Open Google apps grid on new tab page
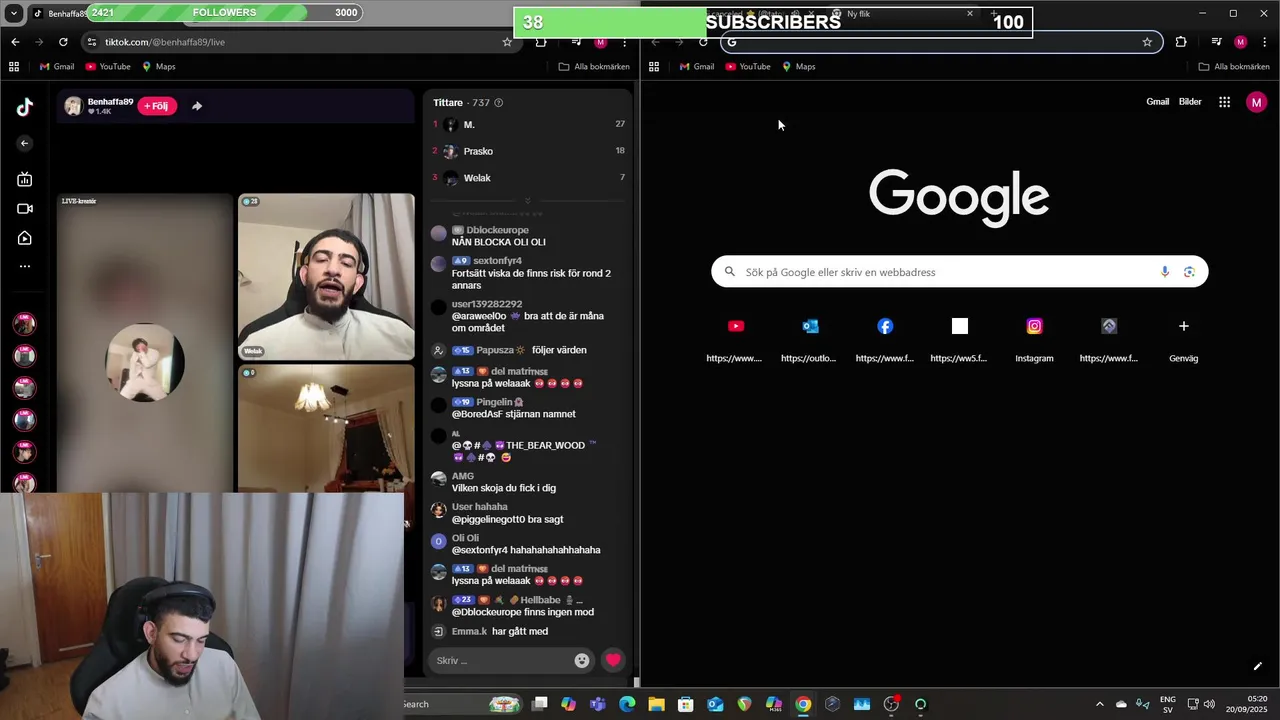 1224,102
